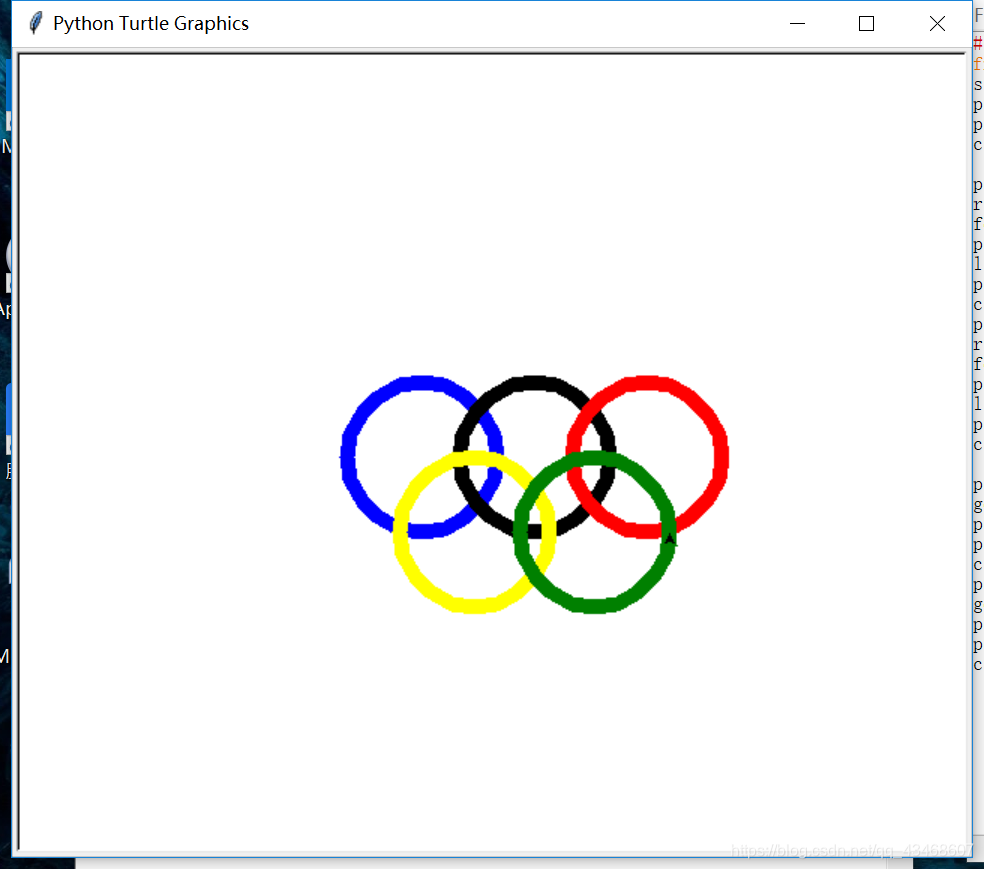The width and height of the screenshot is (984, 869).
Task: Minimize the Python Turtle Graphics window
Action: pyautogui.click(x=797, y=24)
